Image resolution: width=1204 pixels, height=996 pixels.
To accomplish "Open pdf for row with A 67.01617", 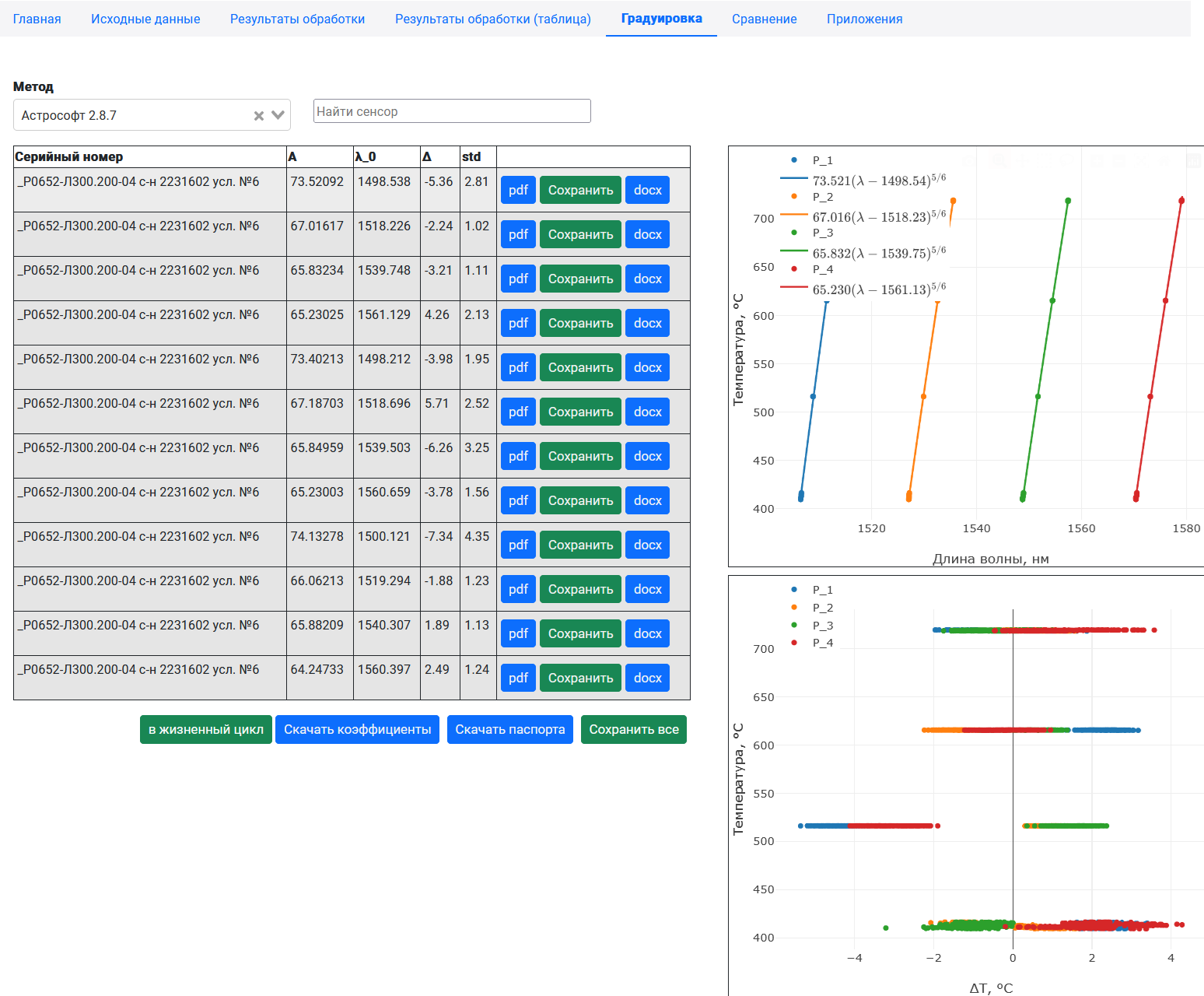I will tap(519, 234).
